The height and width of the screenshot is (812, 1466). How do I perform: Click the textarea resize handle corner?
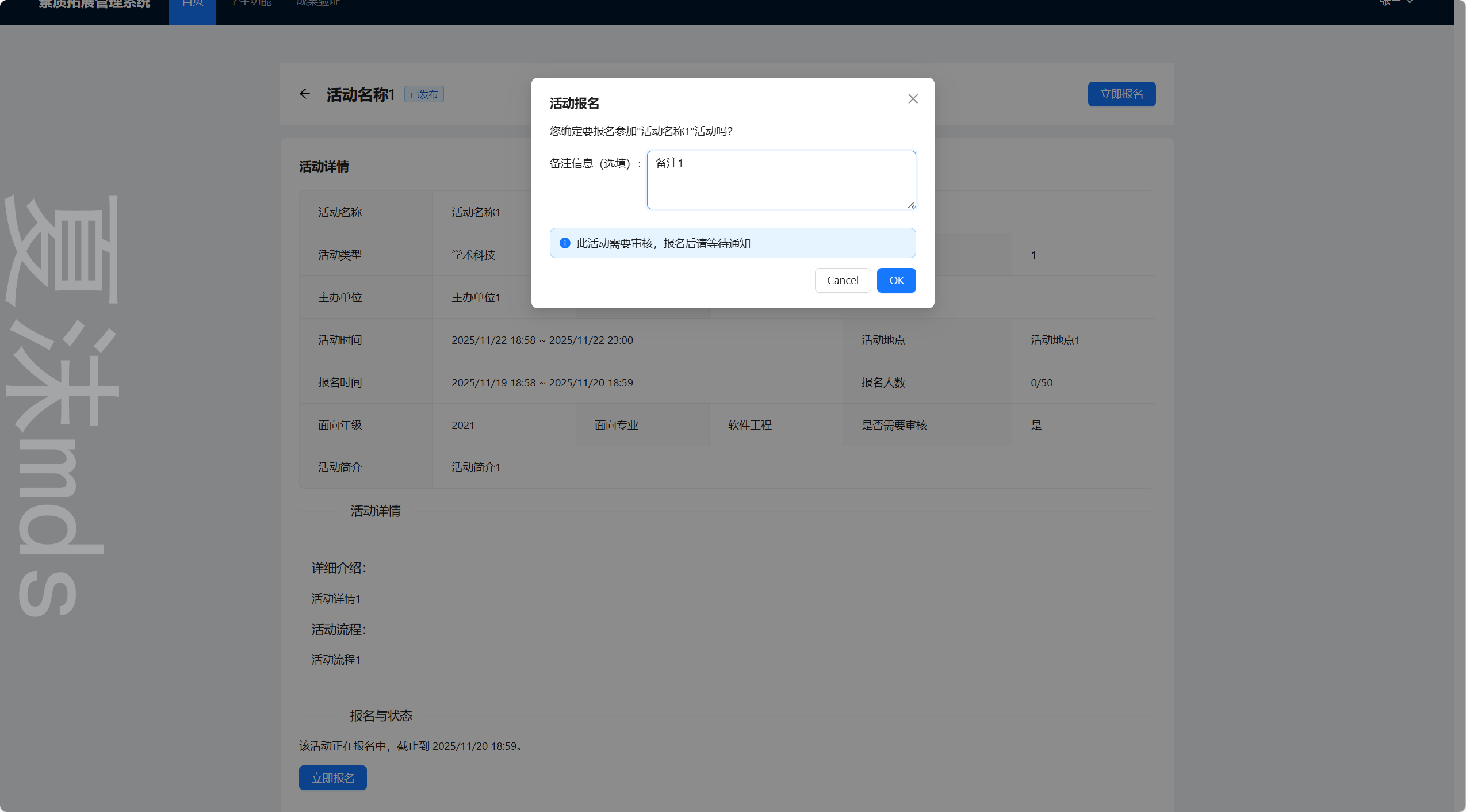[x=911, y=205]
